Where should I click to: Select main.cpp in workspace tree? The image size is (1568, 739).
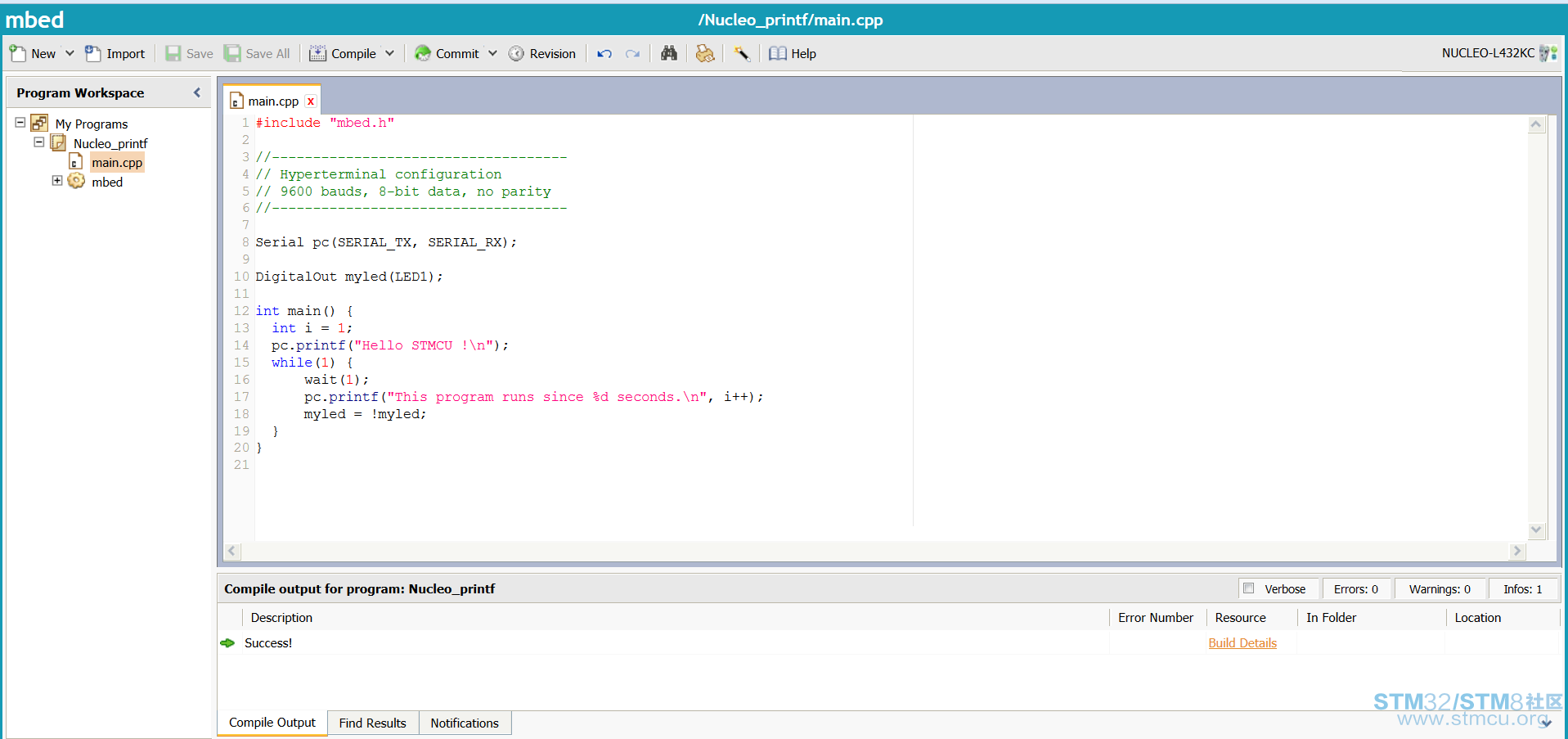pyautogui.click(x=117, y=162)
